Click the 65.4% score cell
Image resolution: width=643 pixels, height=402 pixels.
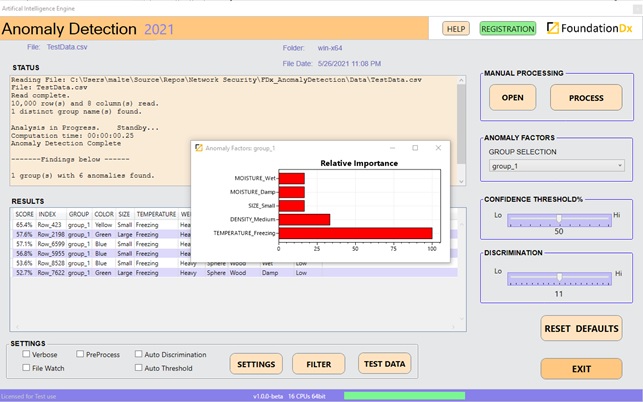(24, 225)
